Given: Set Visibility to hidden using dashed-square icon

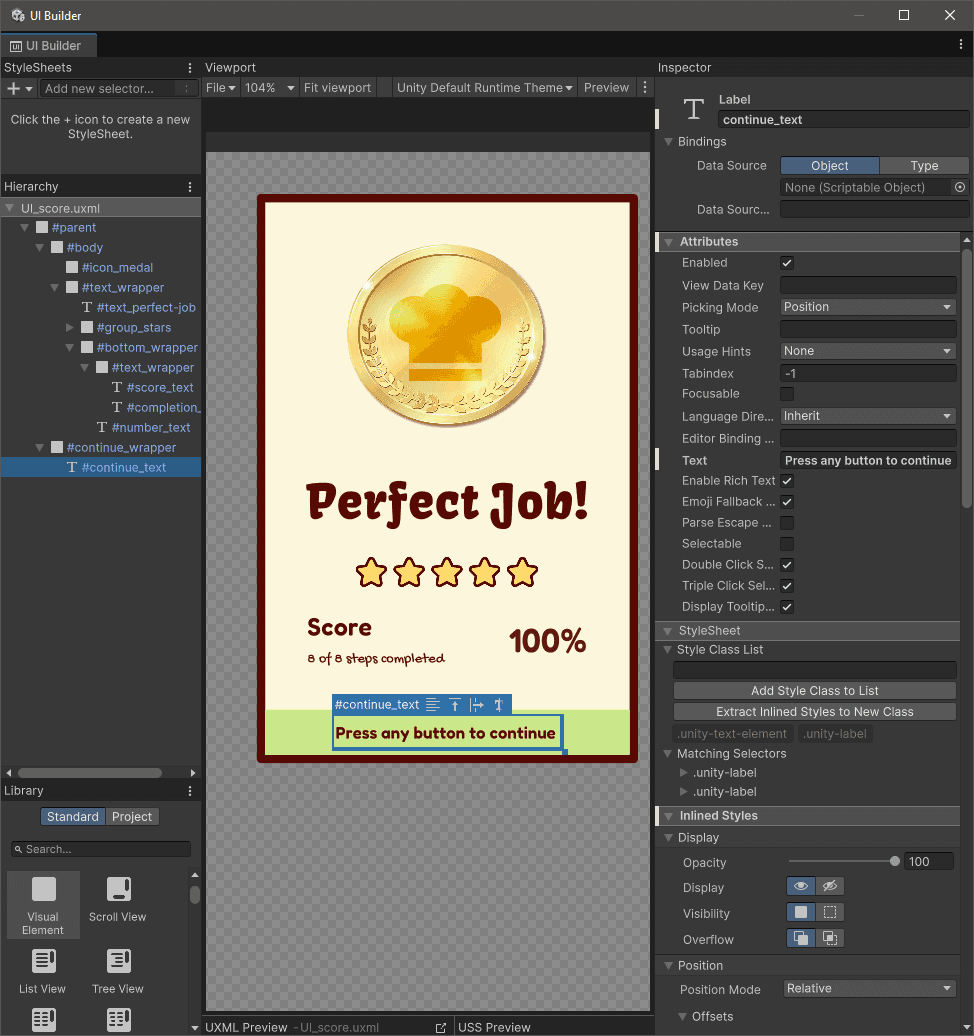Looking at the screenshot, I should tap(830, 913).
